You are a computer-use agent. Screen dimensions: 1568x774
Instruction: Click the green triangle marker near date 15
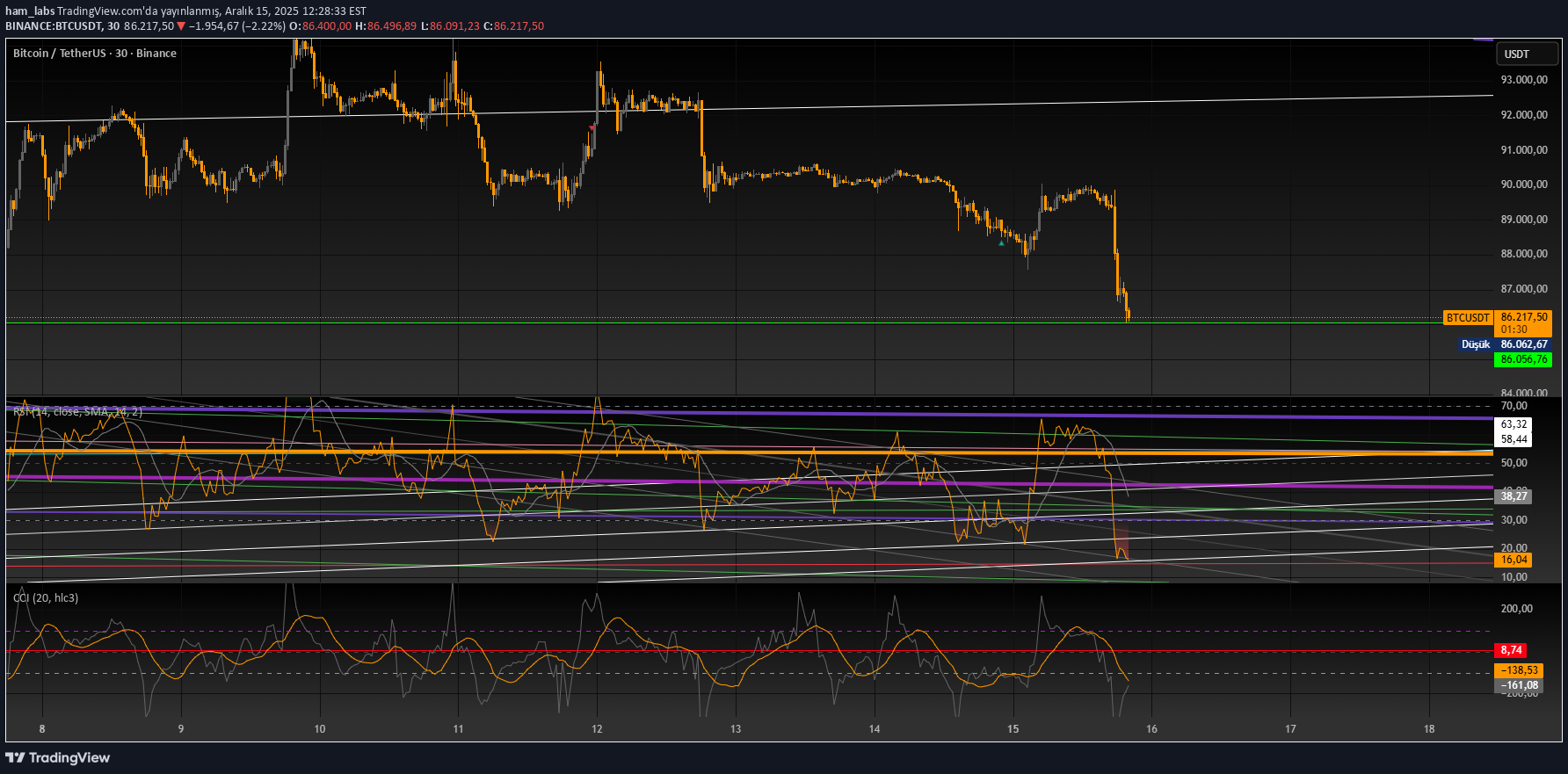(x=1001, y=243)
